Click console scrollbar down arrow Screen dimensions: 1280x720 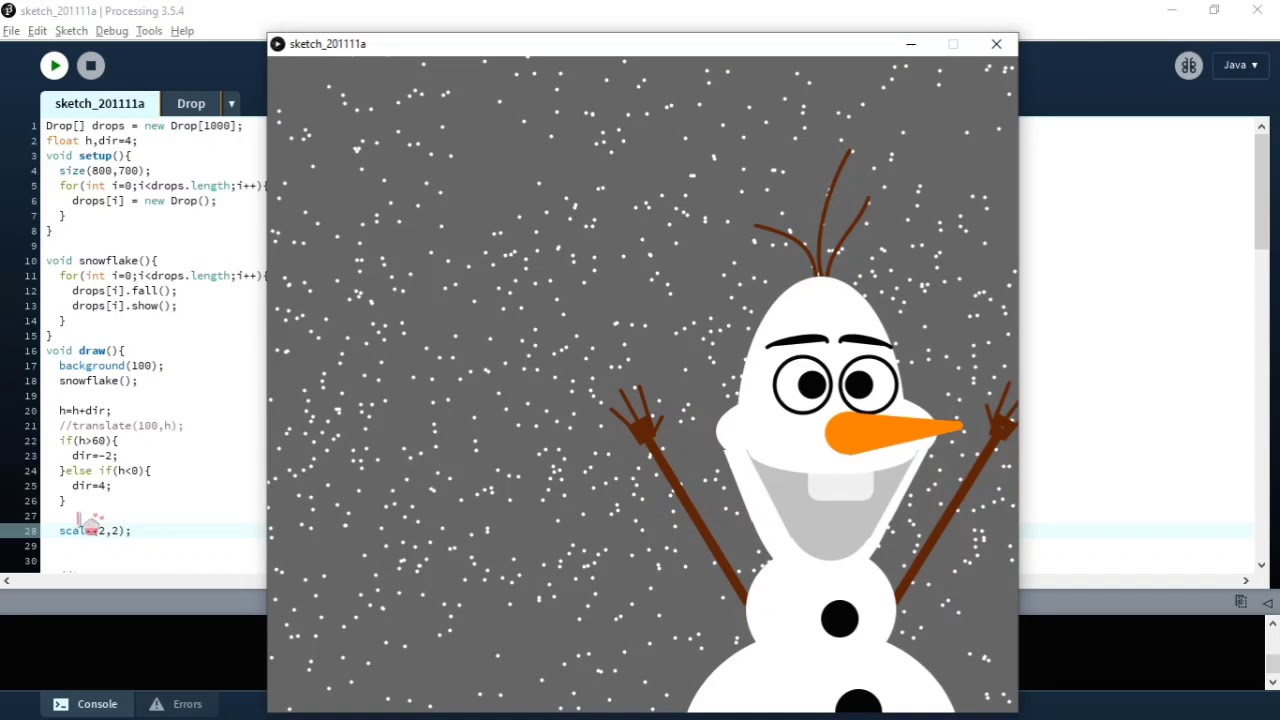pyautogui.click(x=1272, y=682)
